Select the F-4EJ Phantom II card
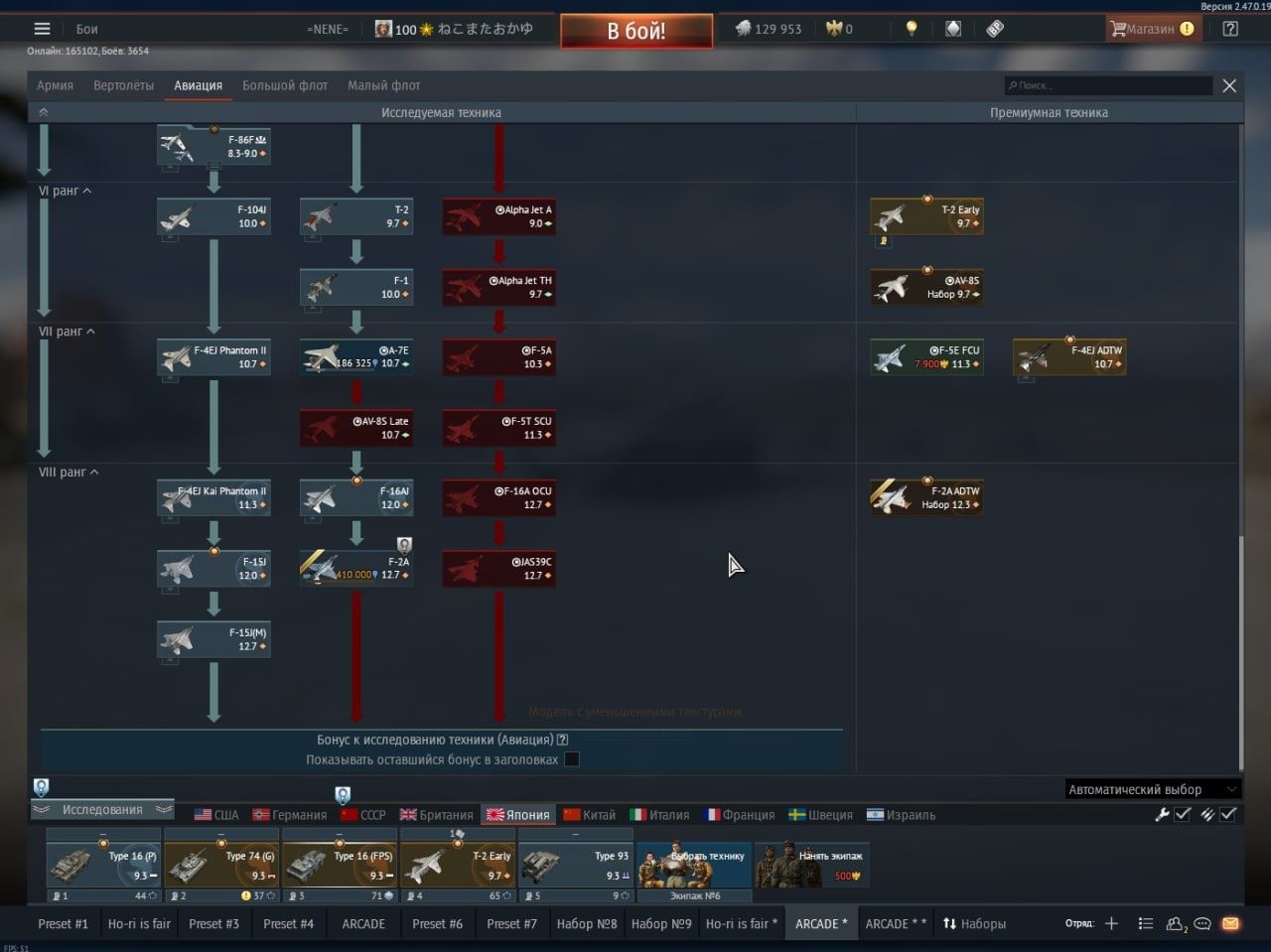The height and width of the screenshot is (952, 1271). tap(213, 357)
